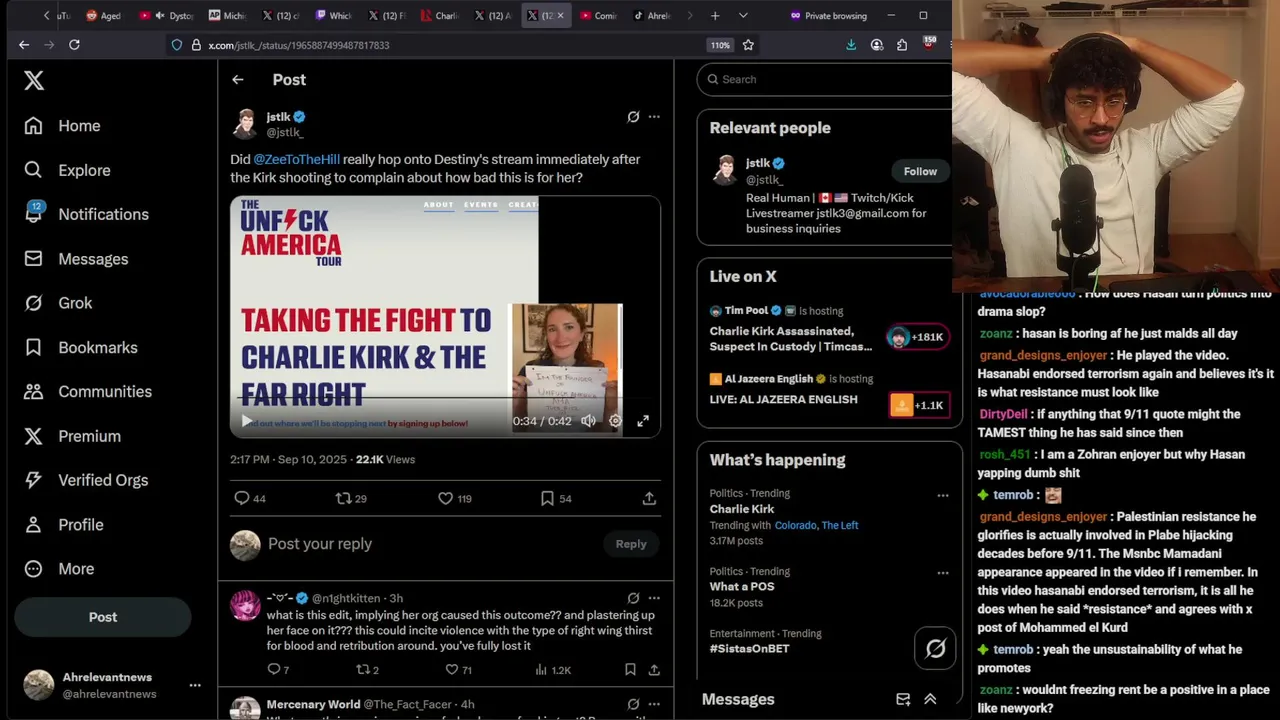Reload the page in the browser
Image resolution: width=1280 pixels, height=720 pixels.
(x=74, y=45)
